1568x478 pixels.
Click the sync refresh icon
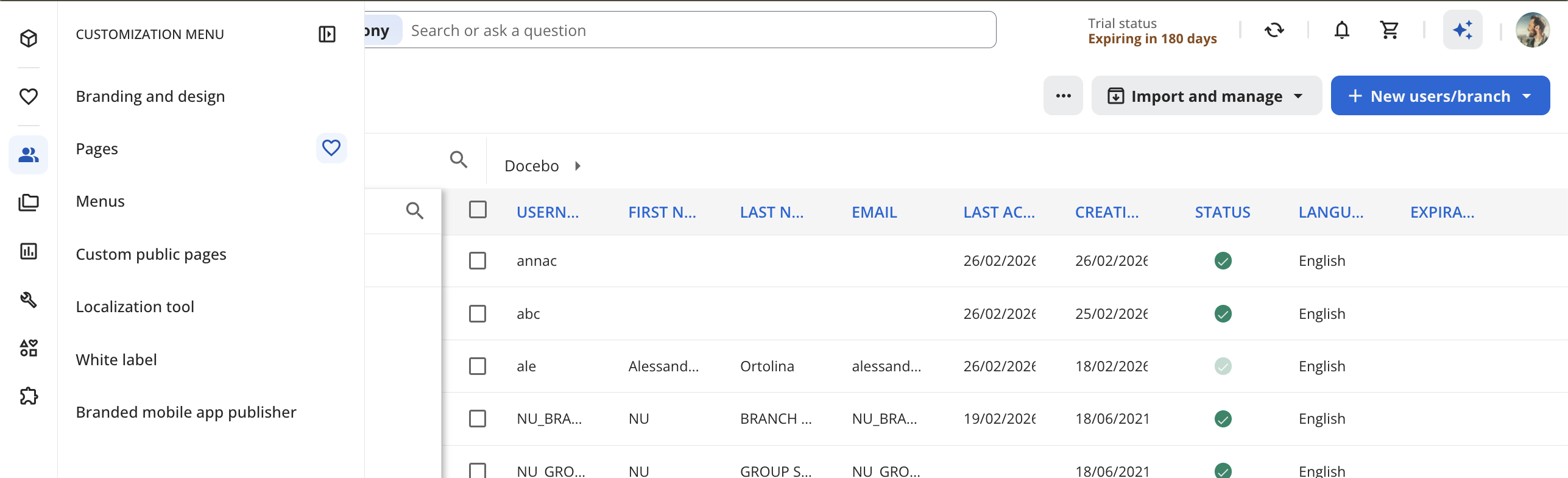[1274, 30]
